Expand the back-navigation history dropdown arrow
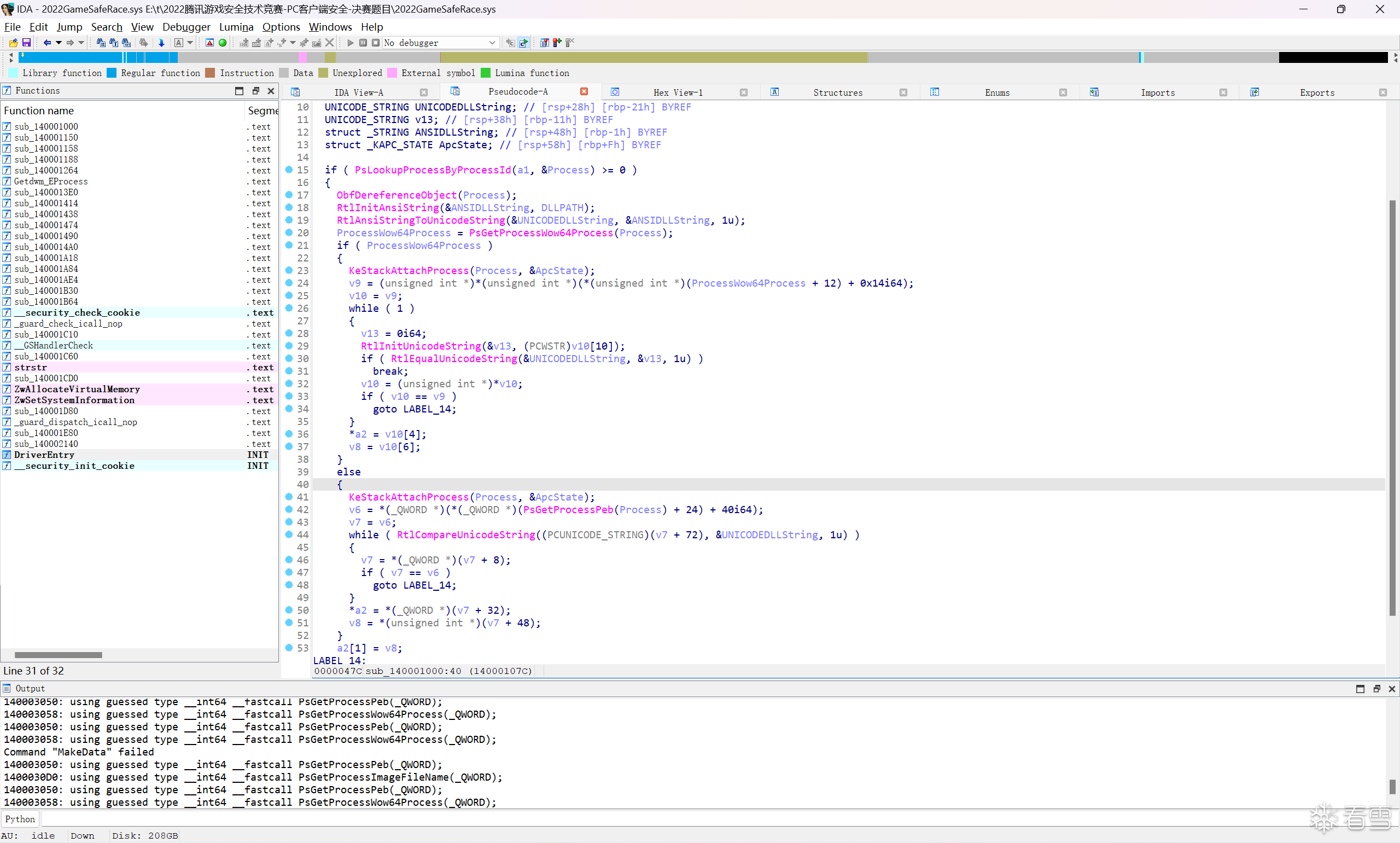 59,43
